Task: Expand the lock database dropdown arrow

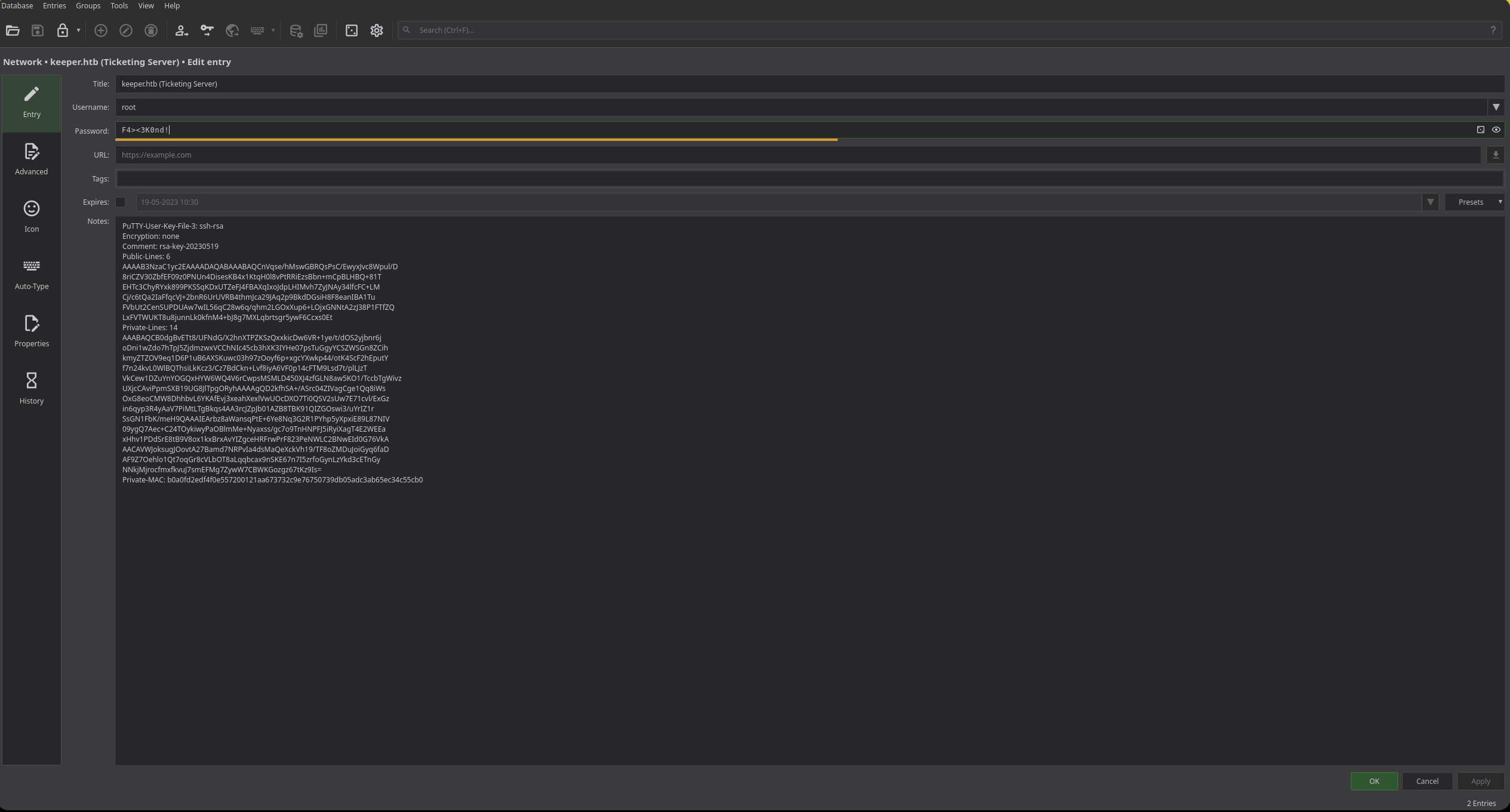Action: [x=78, y=30]
